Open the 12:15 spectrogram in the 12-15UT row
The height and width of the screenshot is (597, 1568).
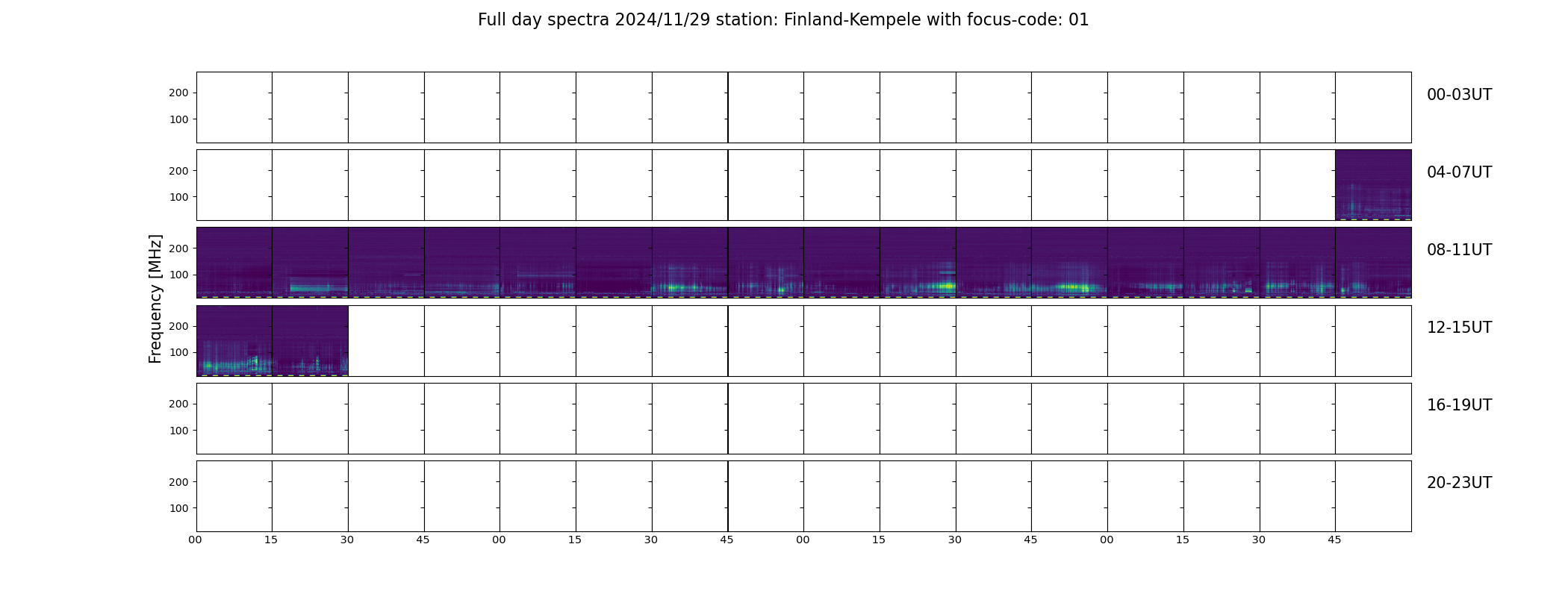pyautogui.click(x=310, y=340)
